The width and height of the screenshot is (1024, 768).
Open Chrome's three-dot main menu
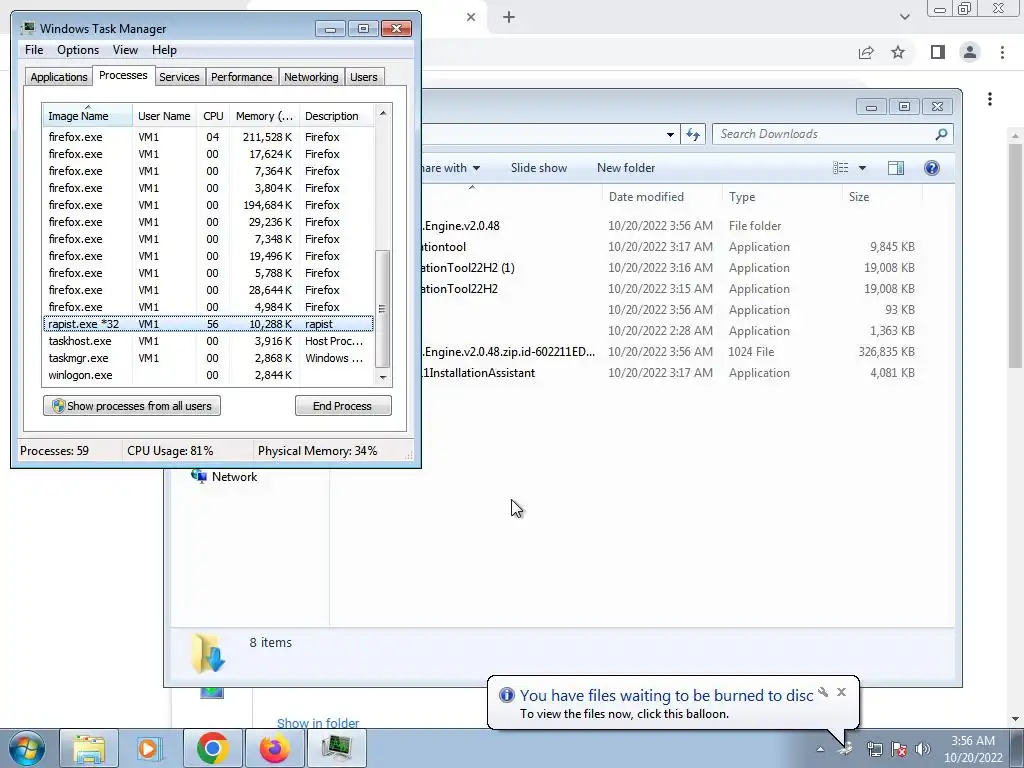(1002, 52)
